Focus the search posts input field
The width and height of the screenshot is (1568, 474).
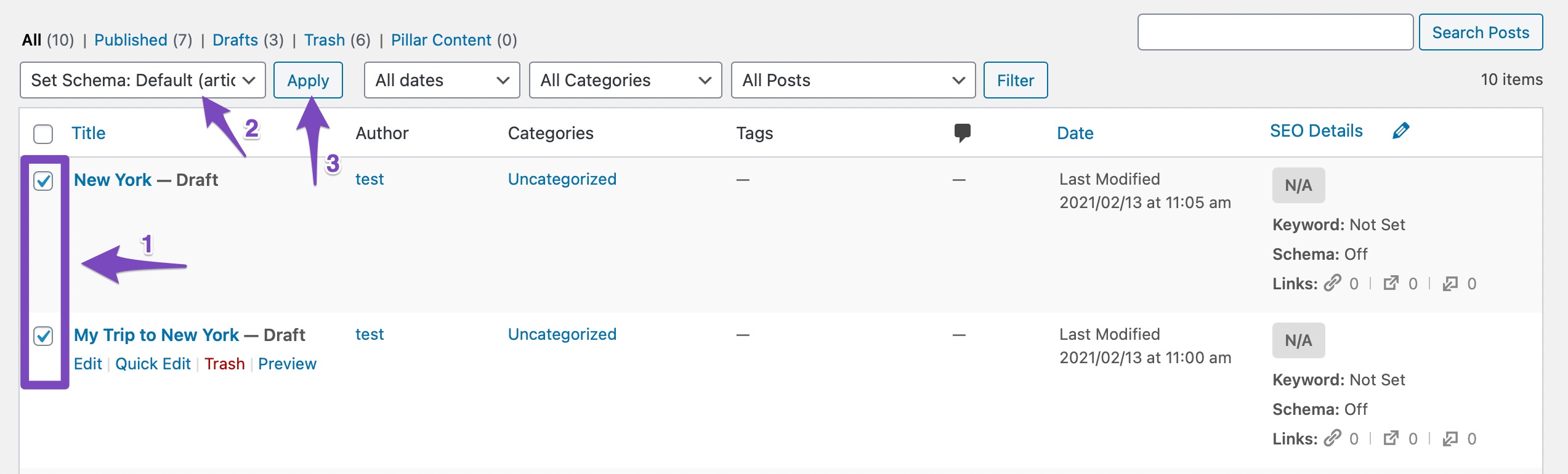1275,32
